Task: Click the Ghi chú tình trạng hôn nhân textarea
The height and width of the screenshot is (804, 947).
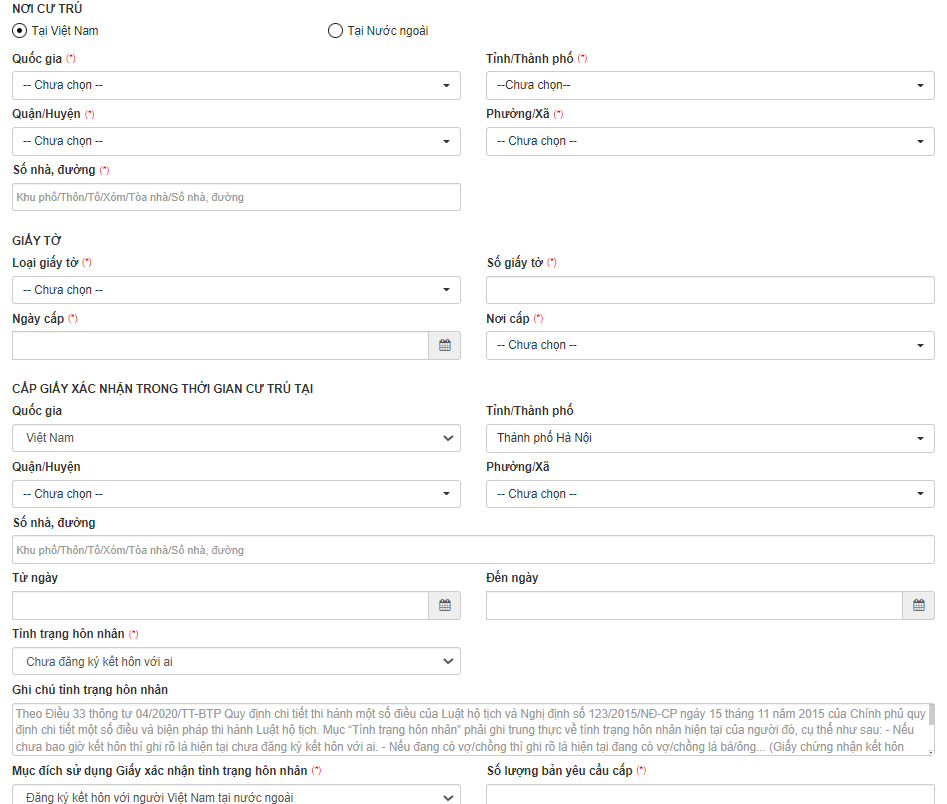Action: [x=470, y=729]
